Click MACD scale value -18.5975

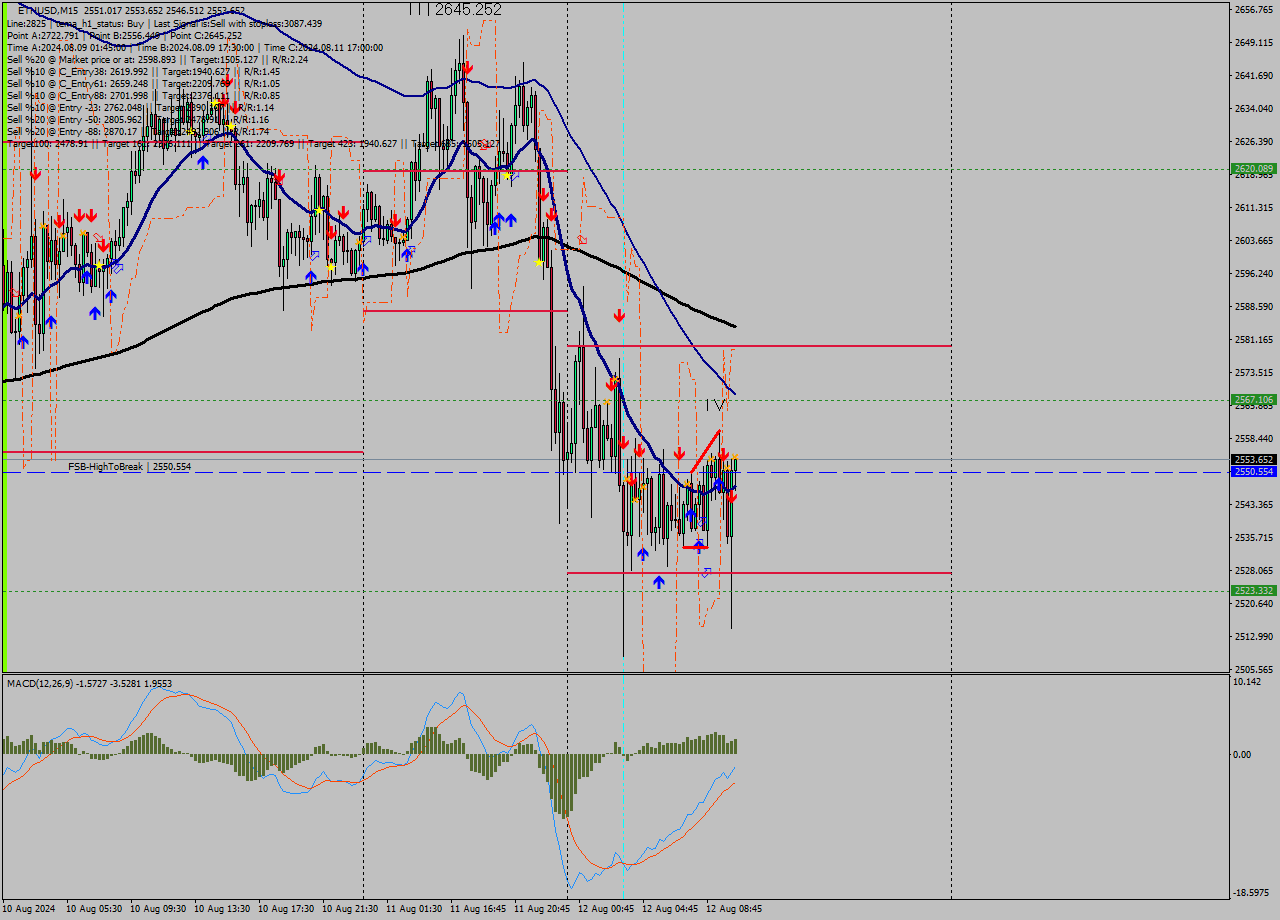coord(1253,893)
